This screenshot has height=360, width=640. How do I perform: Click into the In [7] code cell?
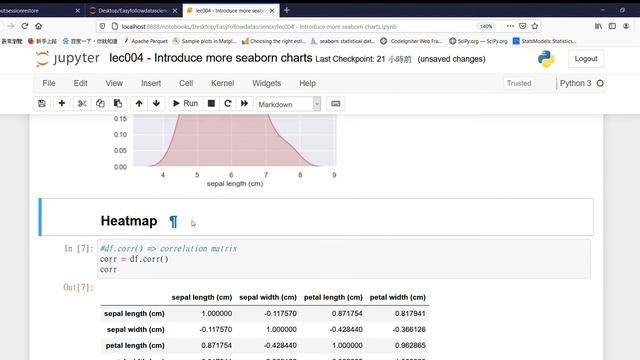point(344,259)
